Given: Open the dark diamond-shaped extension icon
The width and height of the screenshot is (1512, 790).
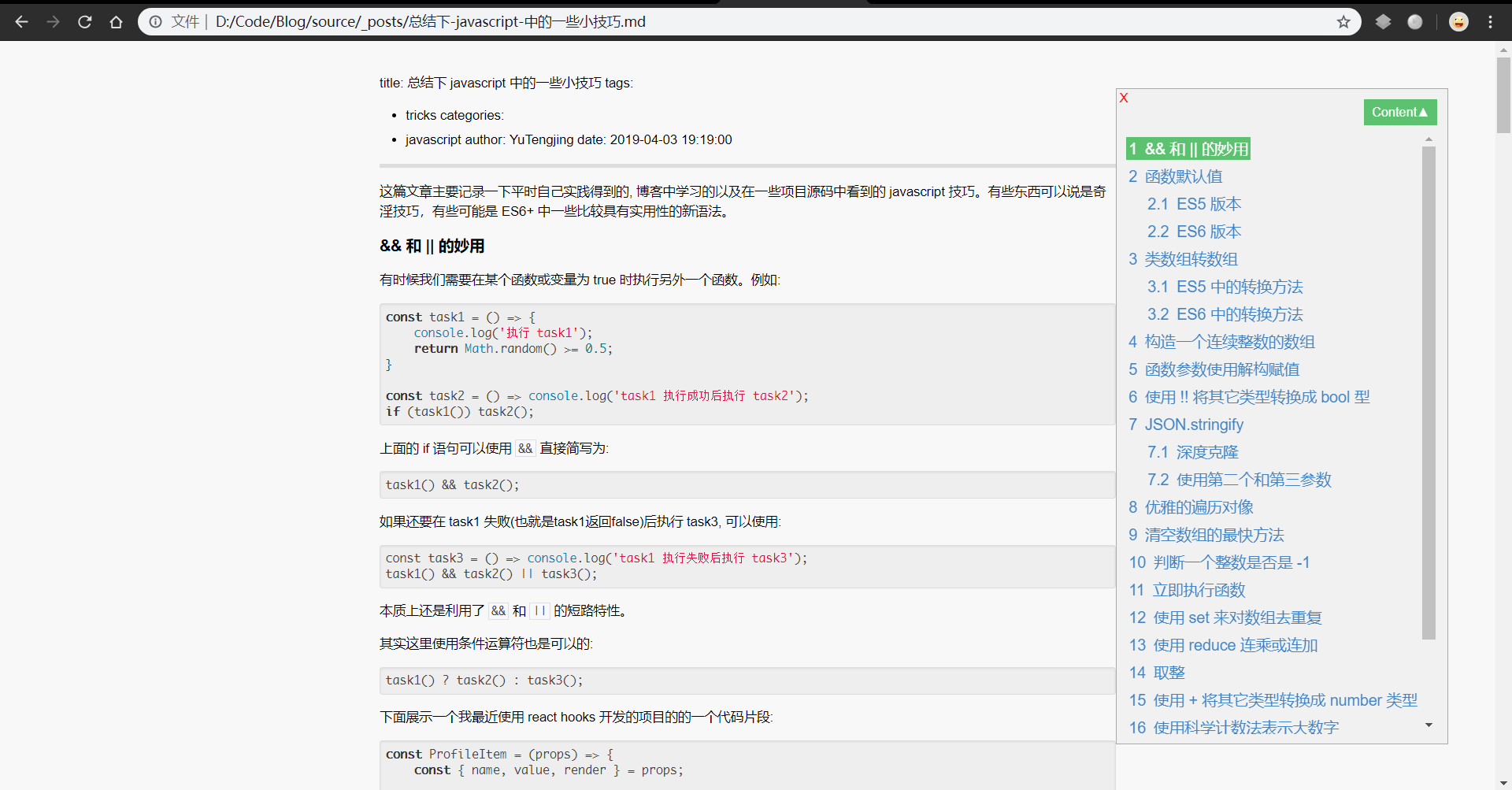Looking at the screenshot, I should (x=1383, y=22).
